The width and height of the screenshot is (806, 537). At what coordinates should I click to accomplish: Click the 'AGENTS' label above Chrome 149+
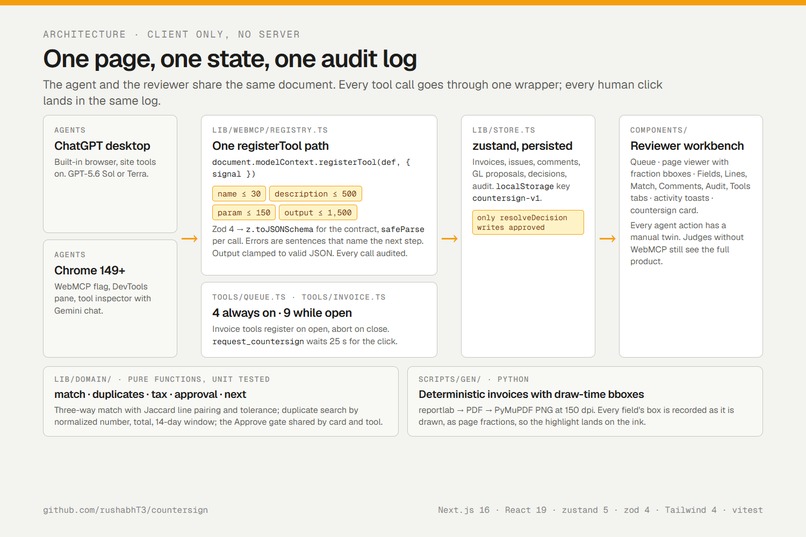click(x=70, y=254)
